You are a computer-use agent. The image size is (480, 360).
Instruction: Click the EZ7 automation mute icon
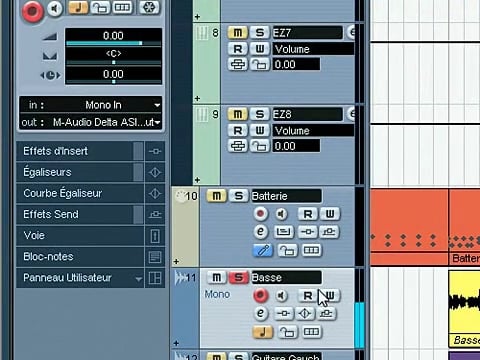coord(237,64)
